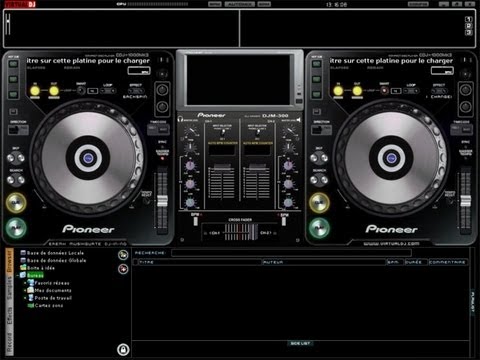Trigger hot cue 3 on right deck

coord(316,94)
